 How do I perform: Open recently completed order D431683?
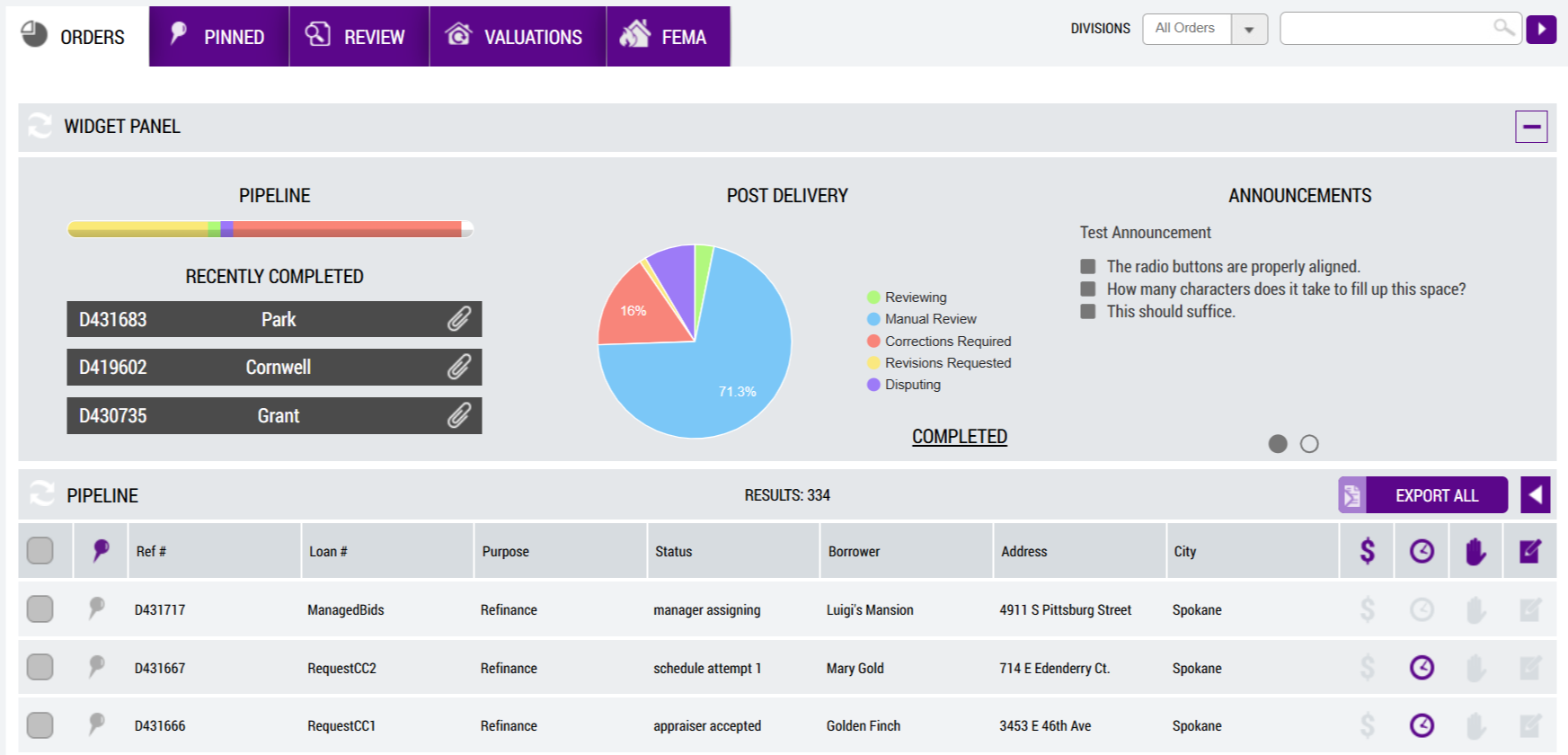(274, 319)
